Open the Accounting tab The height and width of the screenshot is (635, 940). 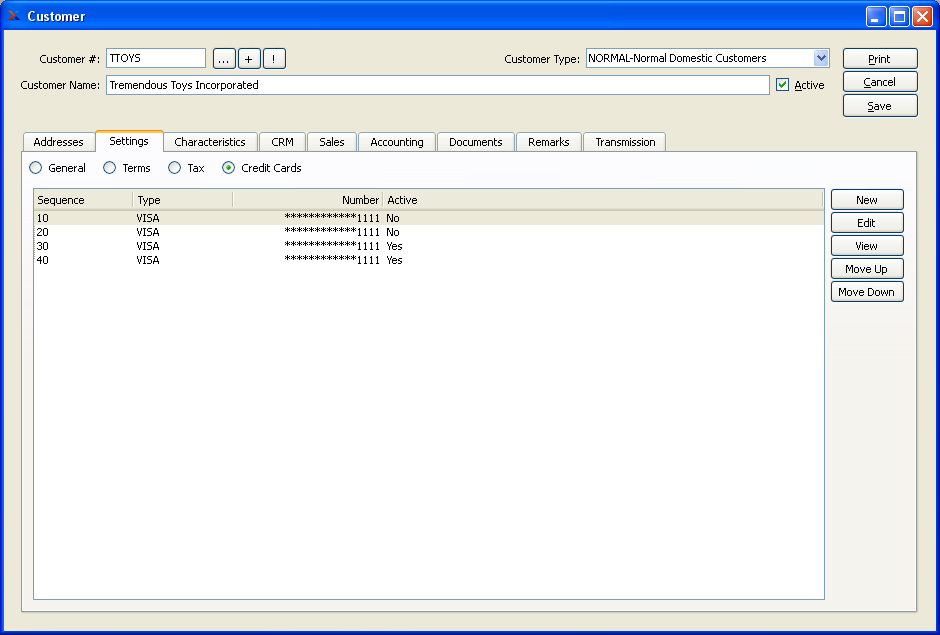pyautogui.click(x=397, y=142)
